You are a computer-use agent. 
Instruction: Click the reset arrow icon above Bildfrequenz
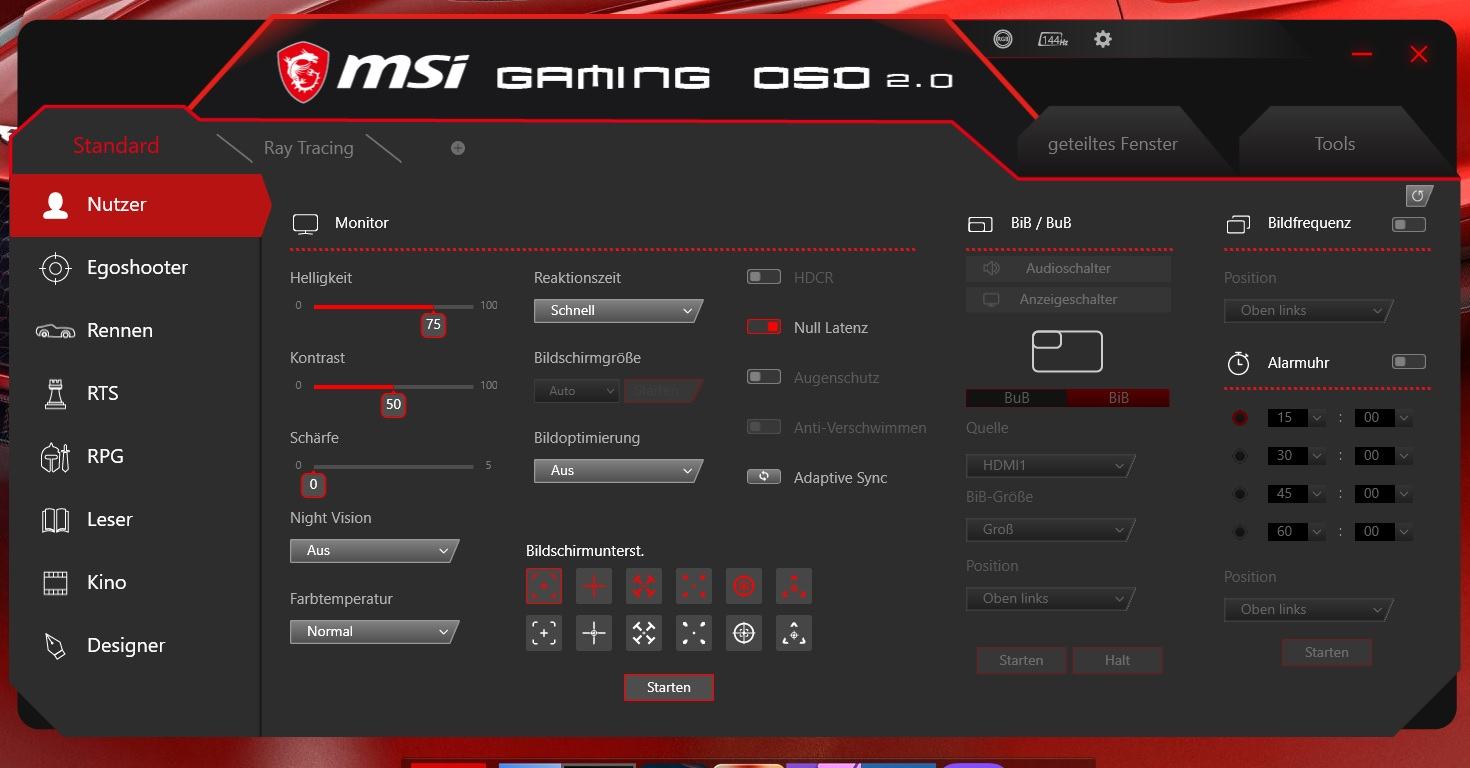(x=1418, y=196)
